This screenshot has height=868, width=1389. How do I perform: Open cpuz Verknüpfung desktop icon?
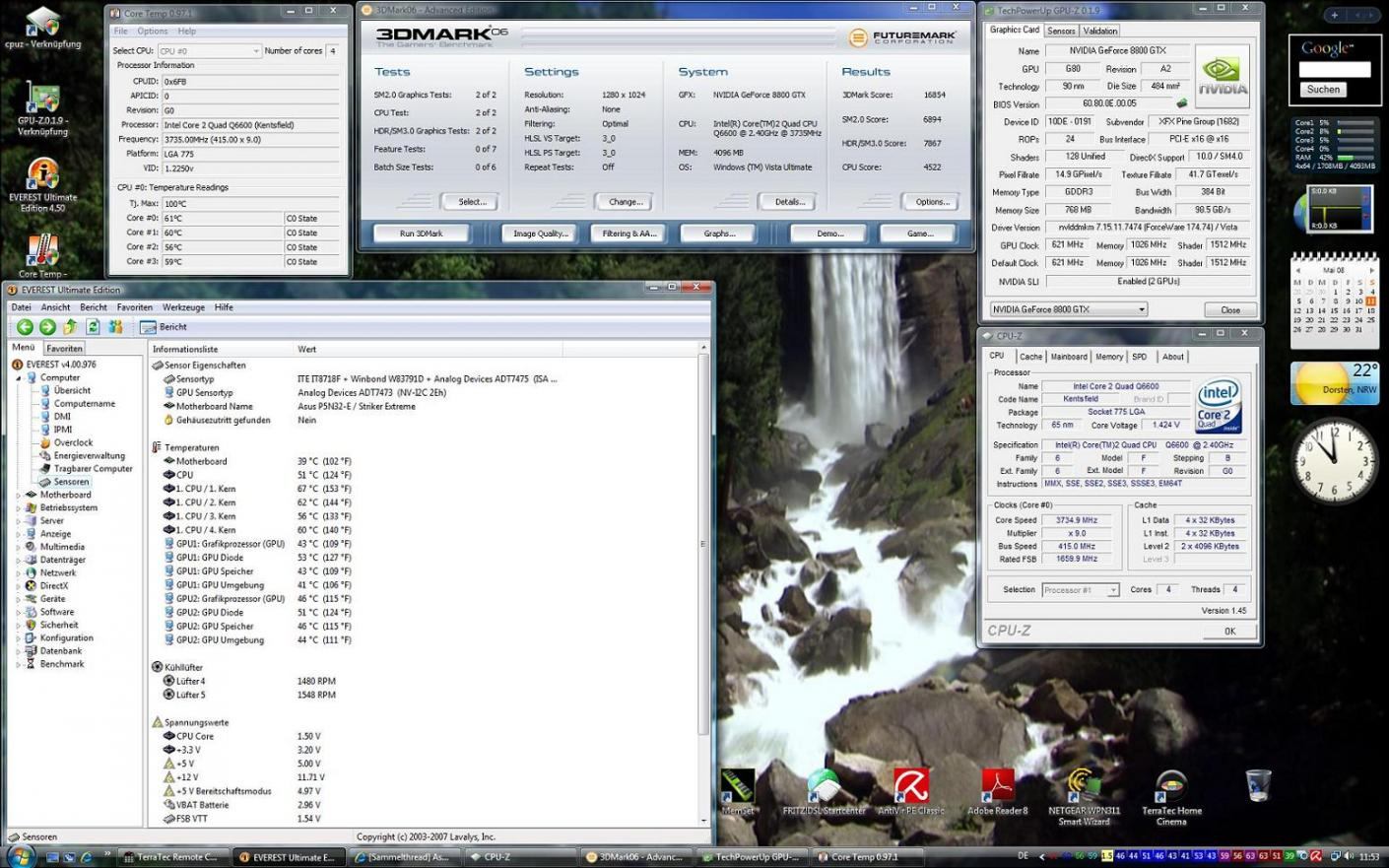[x=42, y=28]
